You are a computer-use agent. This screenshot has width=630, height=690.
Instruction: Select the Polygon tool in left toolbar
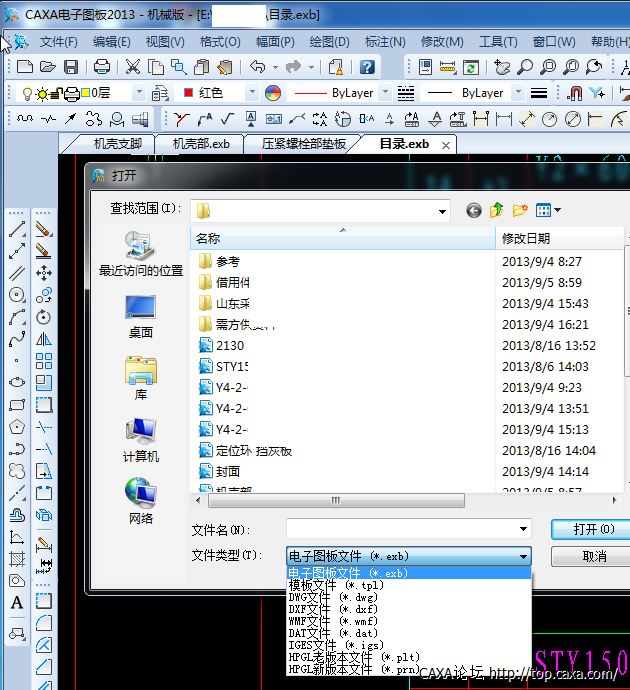[17, 427]
